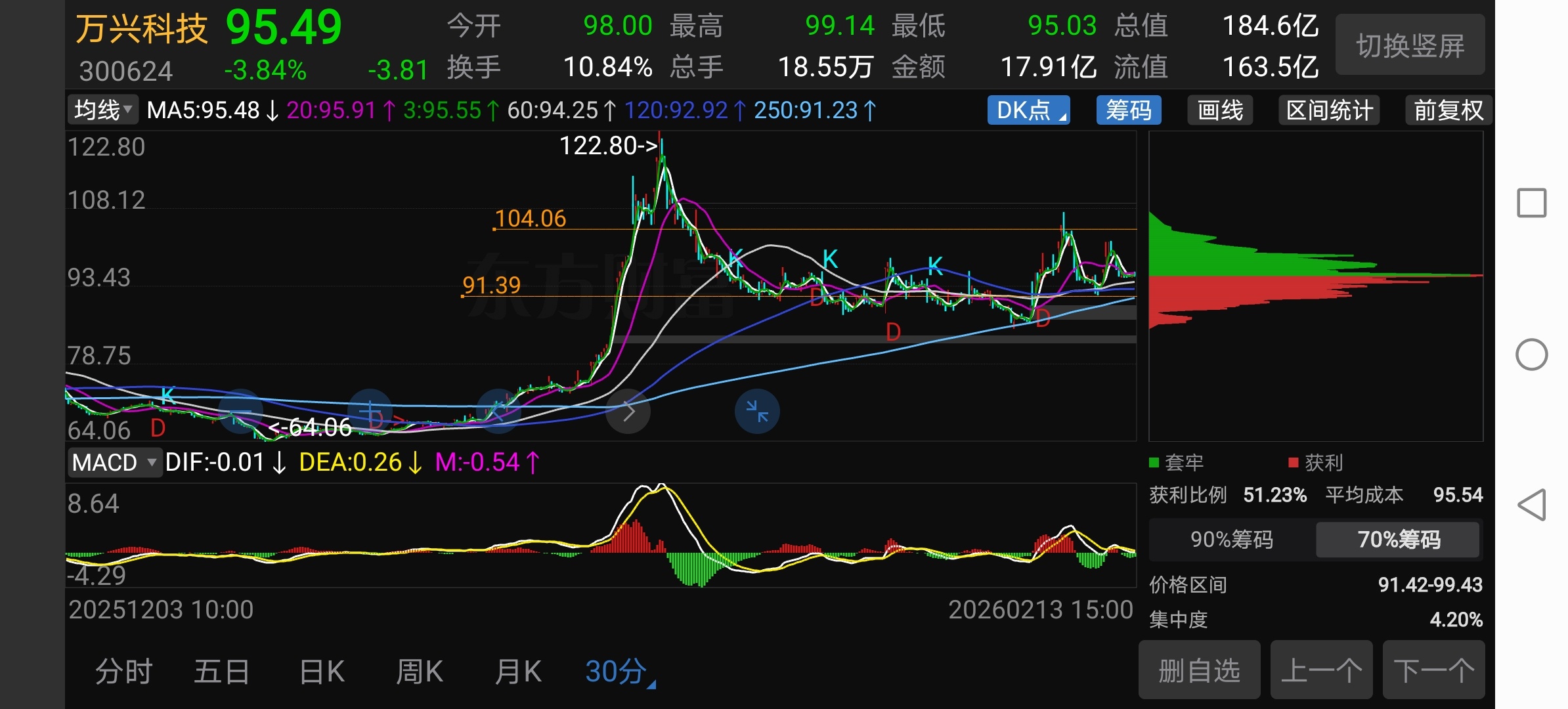The height and width of the screenshot is (709, 1568).
Task: Tap the plus zoom-in chart button
Action: [370, 412]
